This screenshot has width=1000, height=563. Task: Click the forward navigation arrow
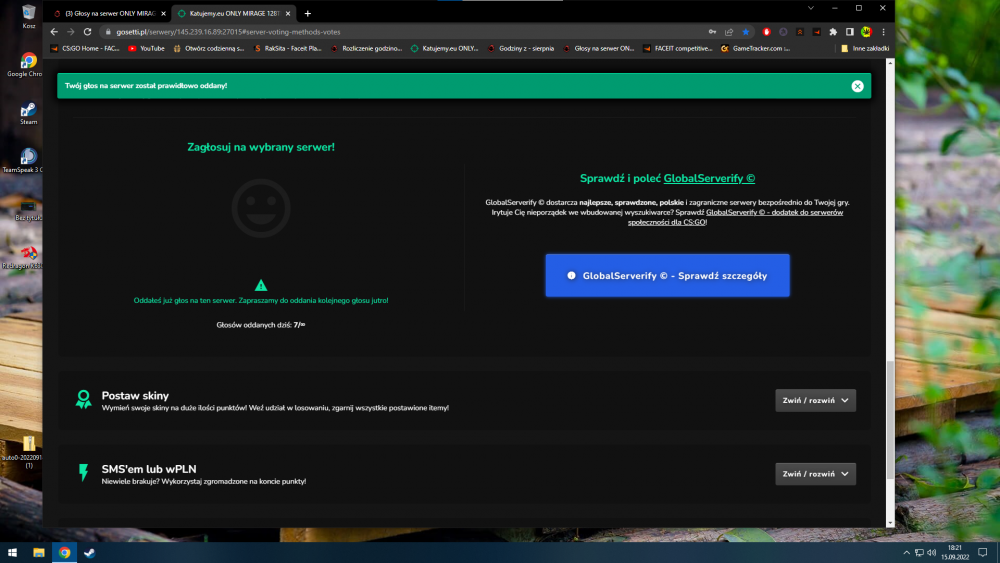pyautogui.click(x=71, y=32)
